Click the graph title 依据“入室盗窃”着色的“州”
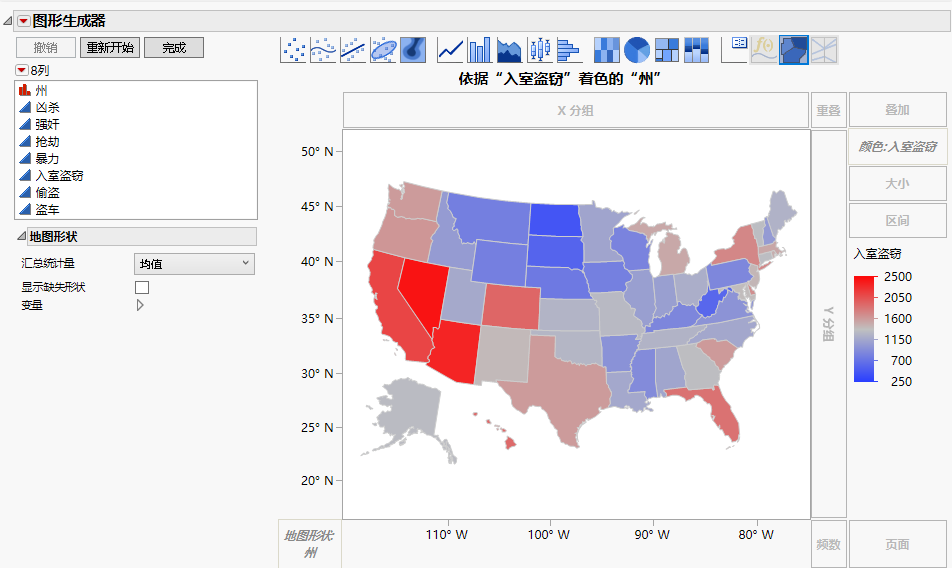The width and height of the screenshot is (952, 568). (x=559, y=79)
